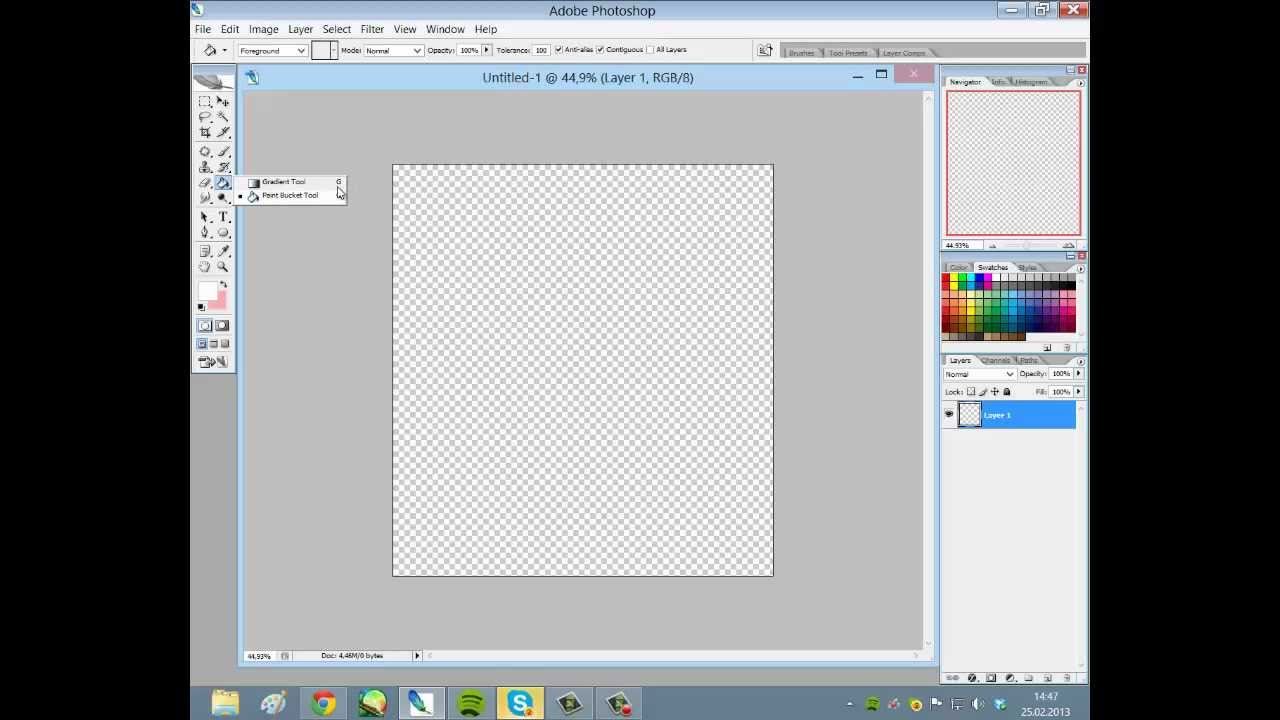Select the Healing Brush tool

pos(205,152)
